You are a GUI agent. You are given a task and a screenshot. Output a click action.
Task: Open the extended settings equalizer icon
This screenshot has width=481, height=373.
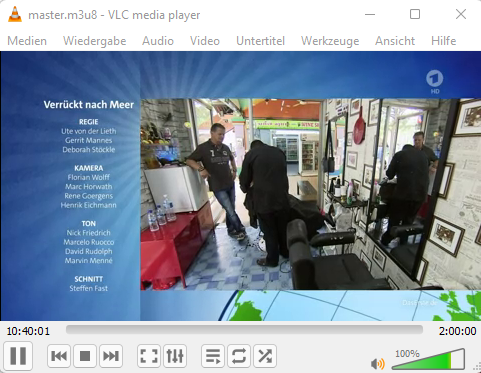point(175,356)
